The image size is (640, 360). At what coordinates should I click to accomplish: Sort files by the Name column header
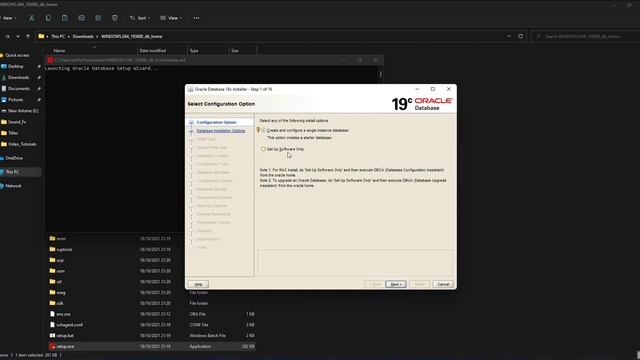59,51
